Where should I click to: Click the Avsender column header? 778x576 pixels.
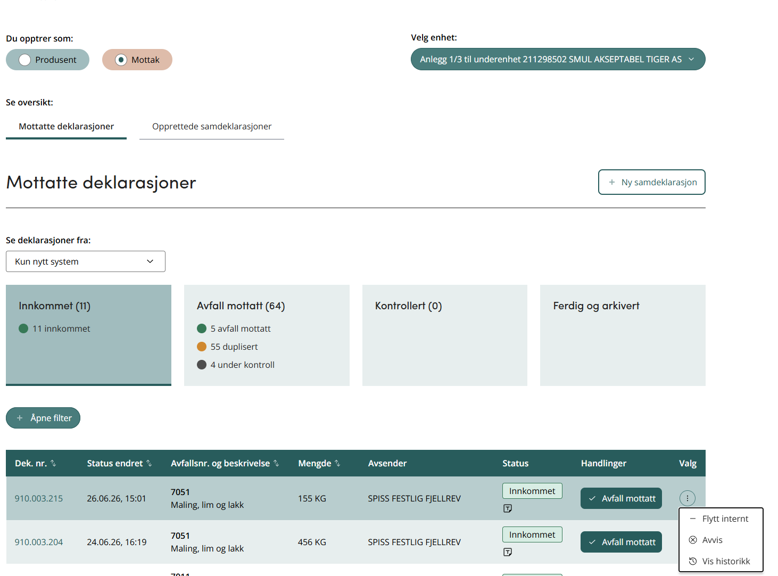387,463
